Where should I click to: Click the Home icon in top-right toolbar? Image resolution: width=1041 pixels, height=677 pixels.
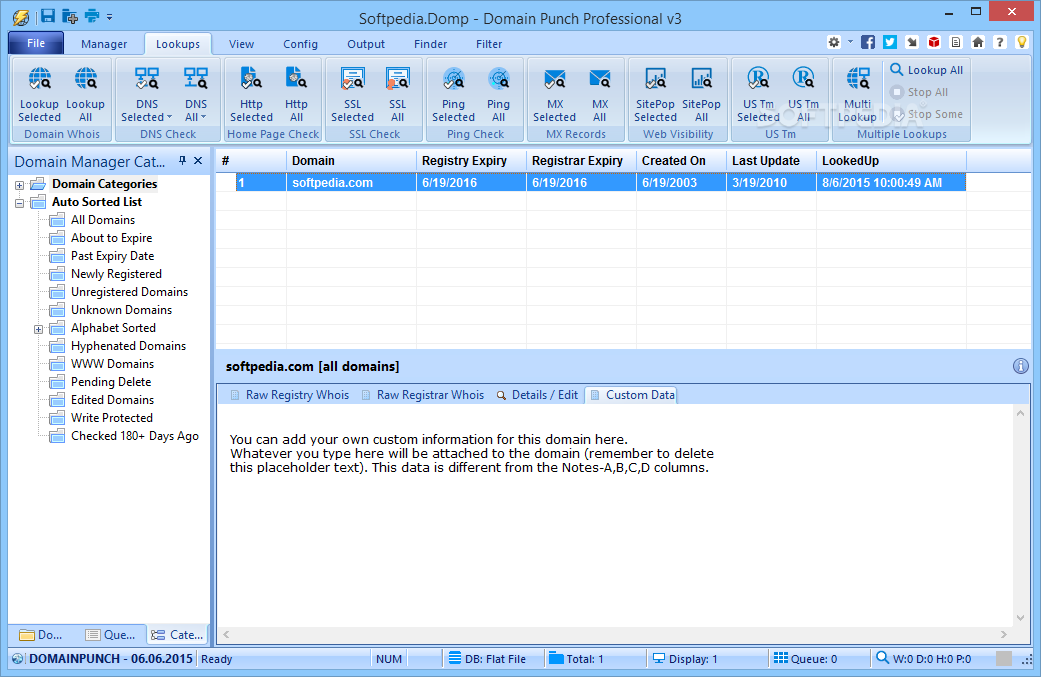coord(978,42)
